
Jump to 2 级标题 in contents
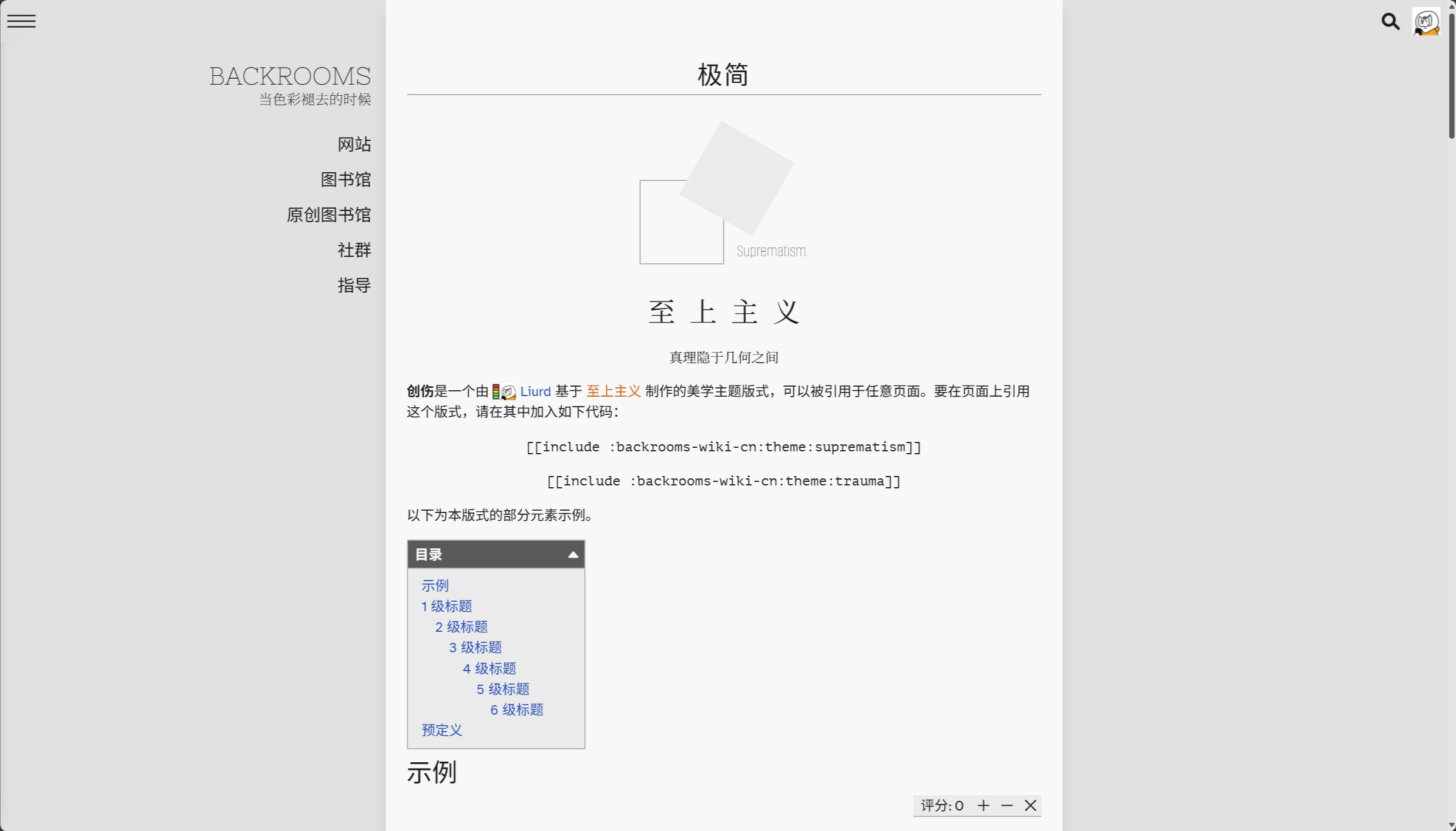[x=461, y=626]
